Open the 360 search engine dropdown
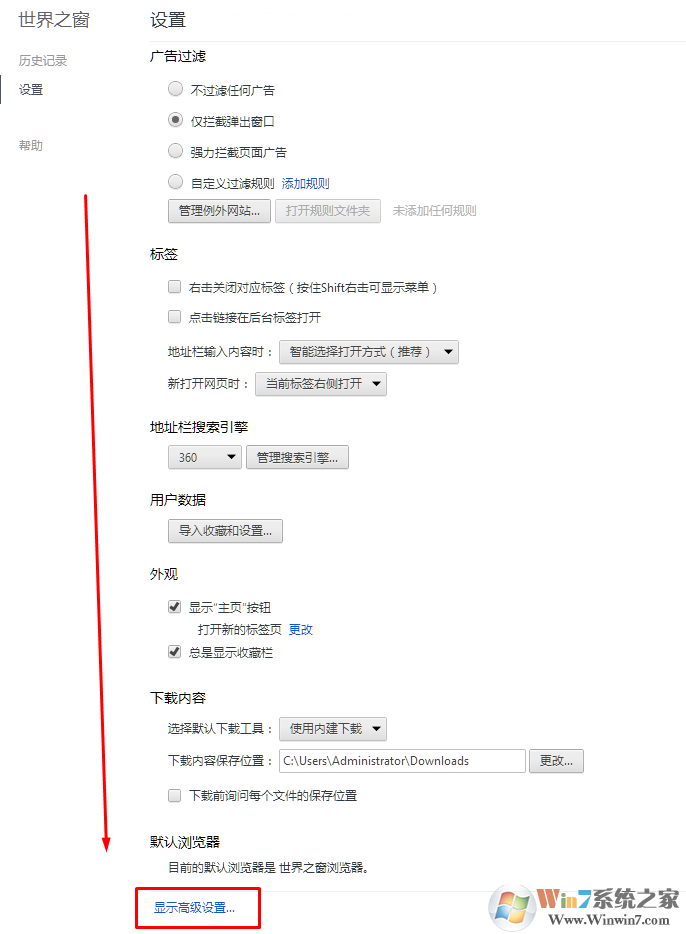 (x=205, y=457)
